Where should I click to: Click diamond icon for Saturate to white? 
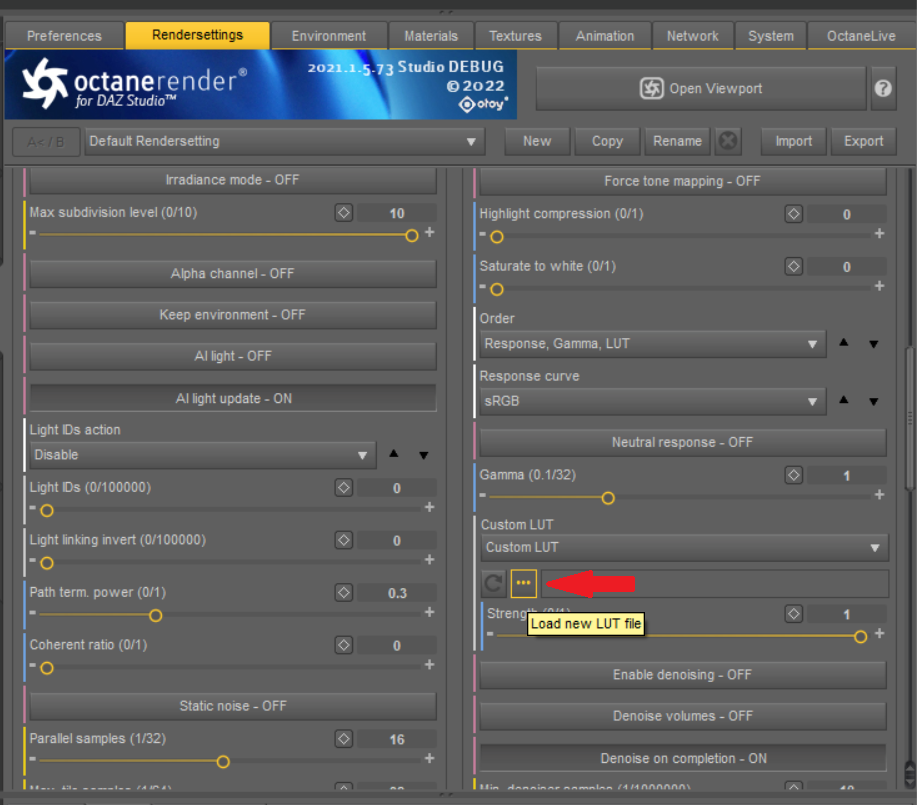coord(794,266)
